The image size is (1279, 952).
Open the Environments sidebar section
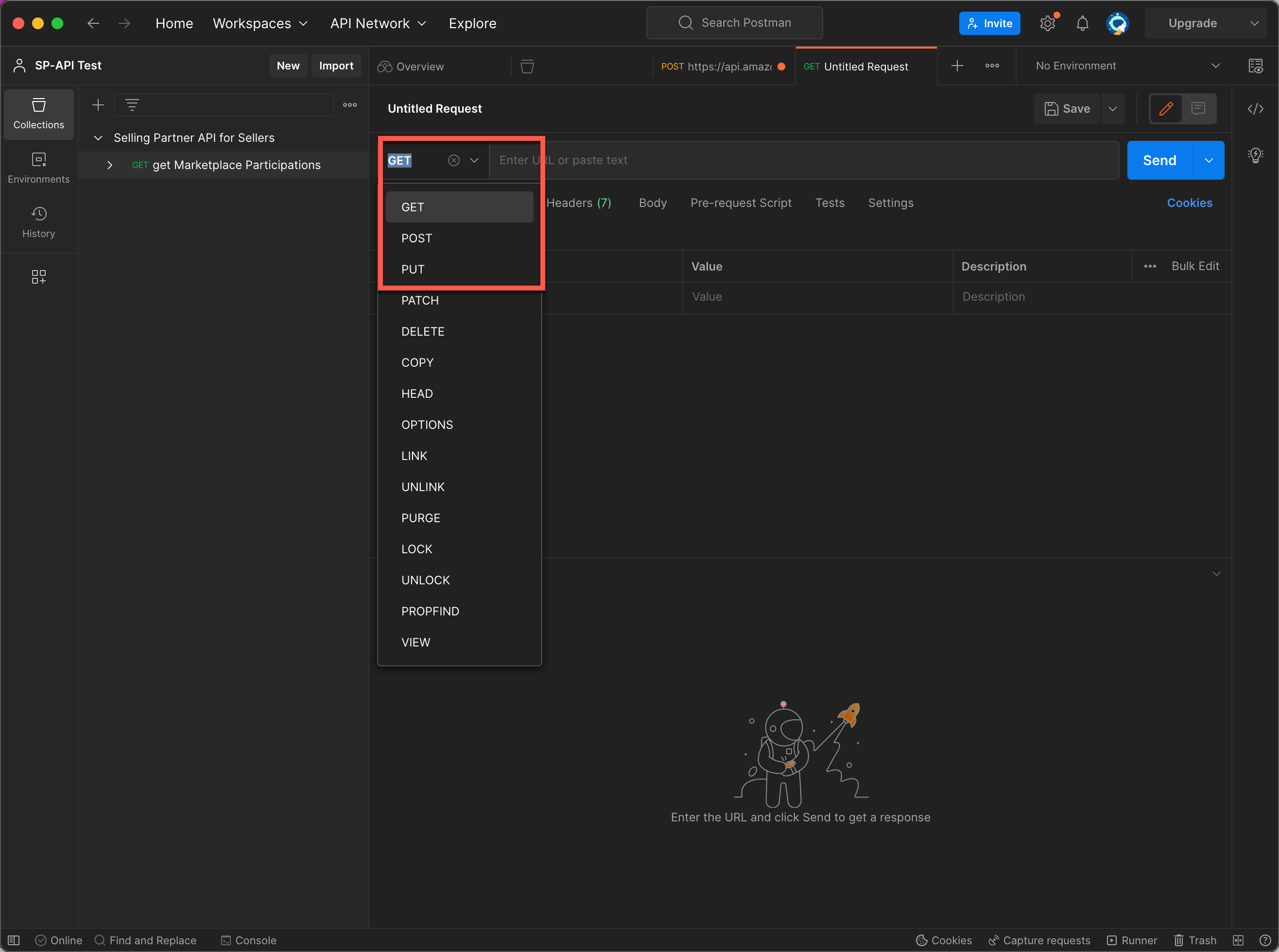(38, 168)
